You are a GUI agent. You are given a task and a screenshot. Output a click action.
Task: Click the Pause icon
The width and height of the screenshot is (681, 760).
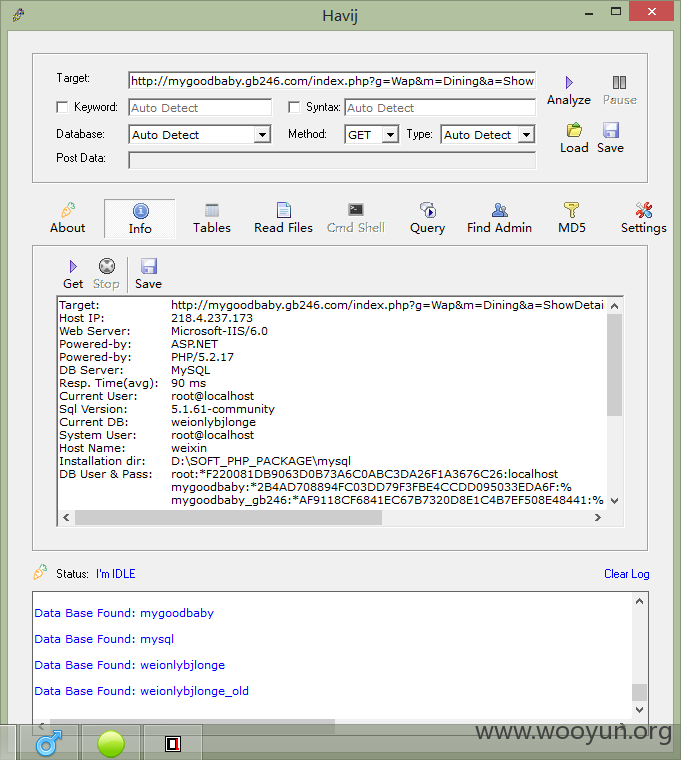[619, 82]
